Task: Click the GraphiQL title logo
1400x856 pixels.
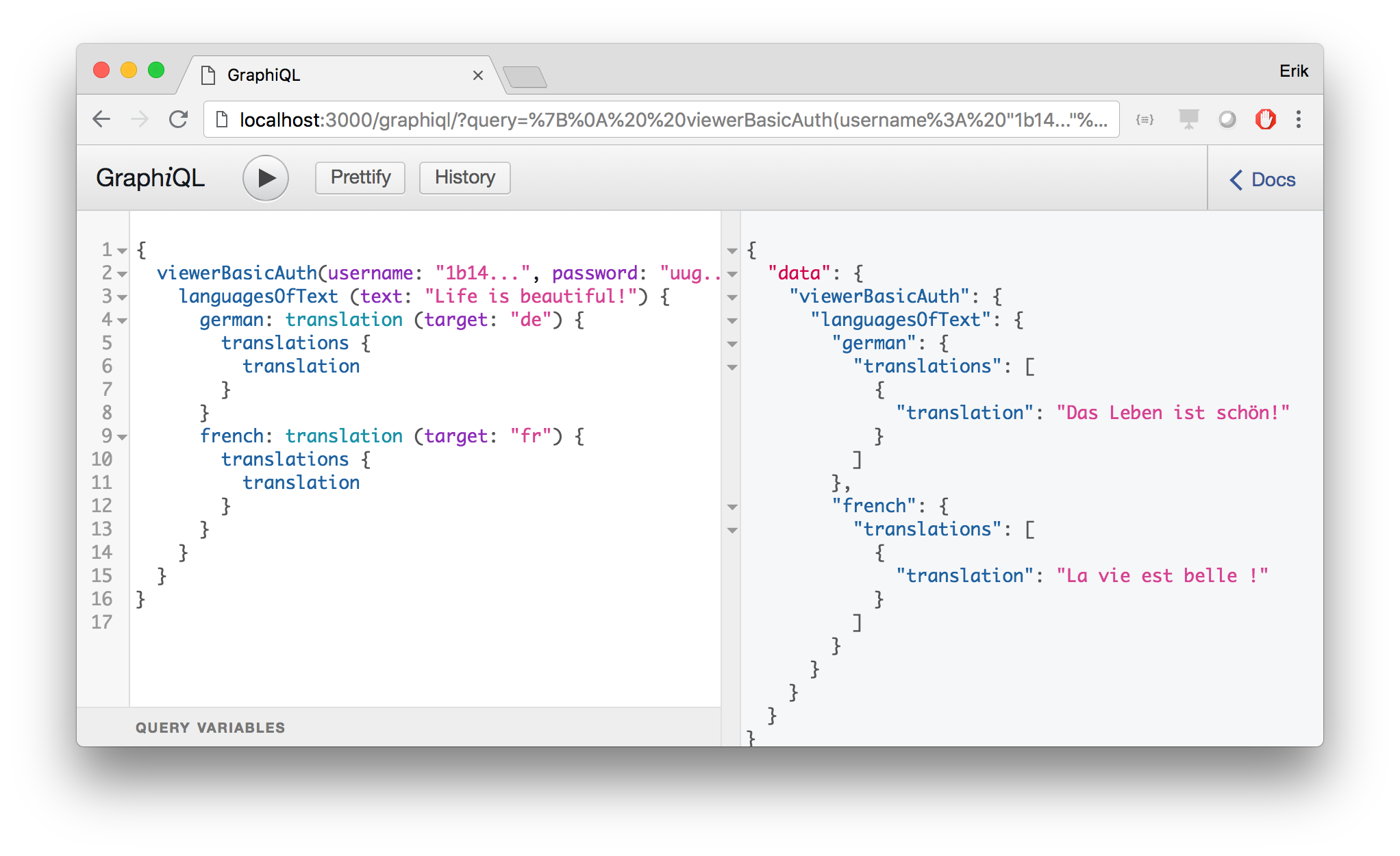Action: click(x=150, y=178)
